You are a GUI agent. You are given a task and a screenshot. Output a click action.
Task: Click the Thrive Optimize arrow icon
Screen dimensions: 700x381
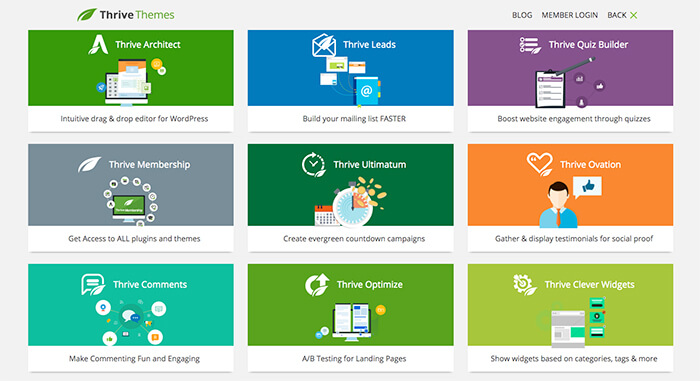[317, 285]
